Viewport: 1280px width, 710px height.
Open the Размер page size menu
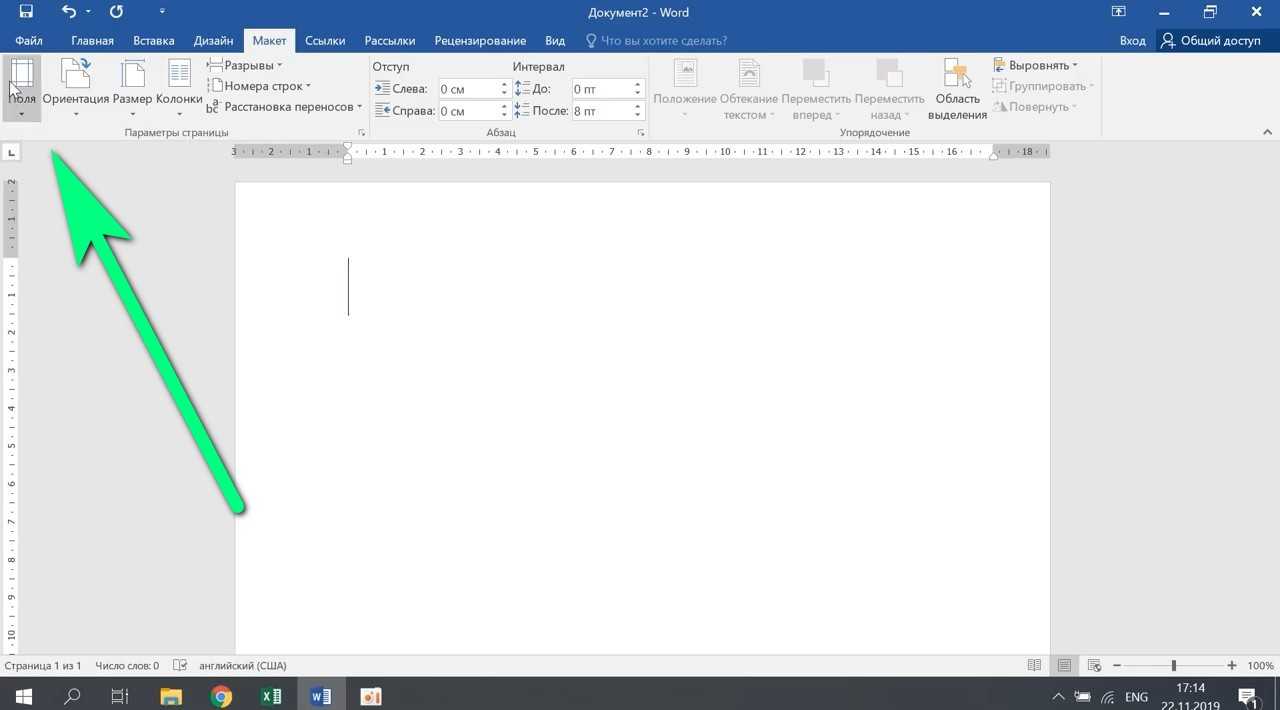pyautogui.click(x=132, y=88)
